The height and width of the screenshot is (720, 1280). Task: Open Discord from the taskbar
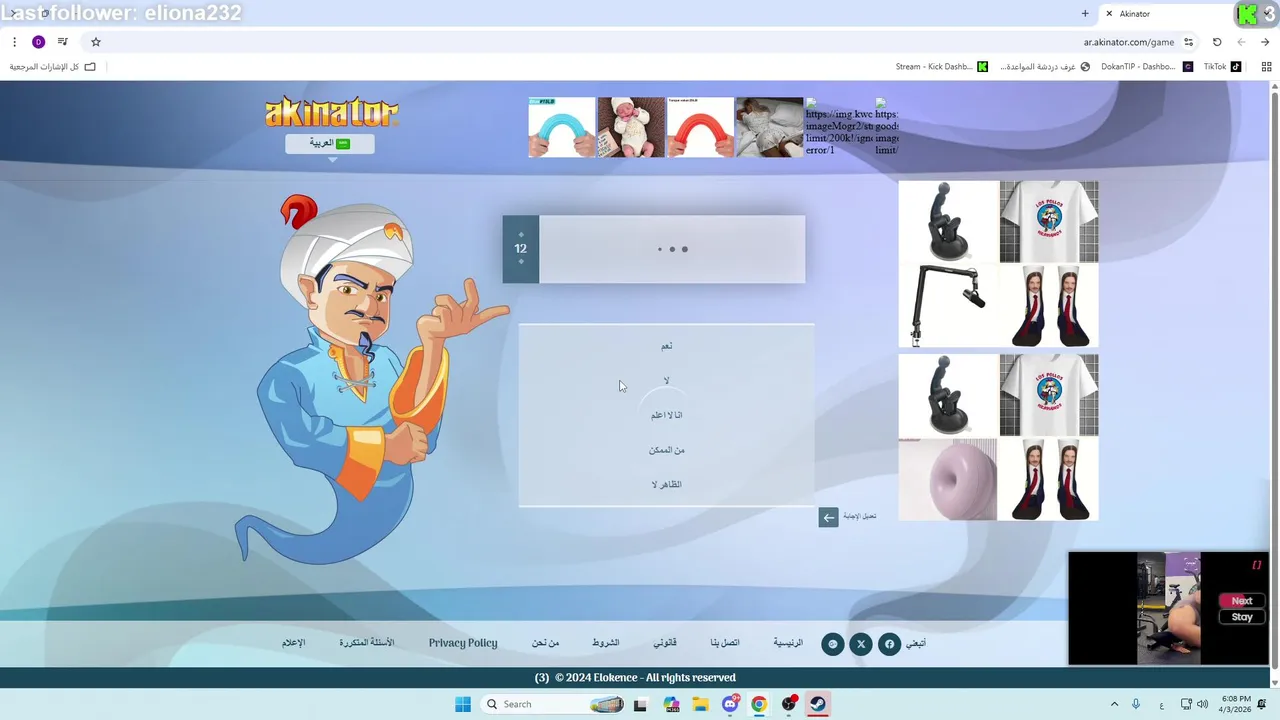click(x=730, y=704)
